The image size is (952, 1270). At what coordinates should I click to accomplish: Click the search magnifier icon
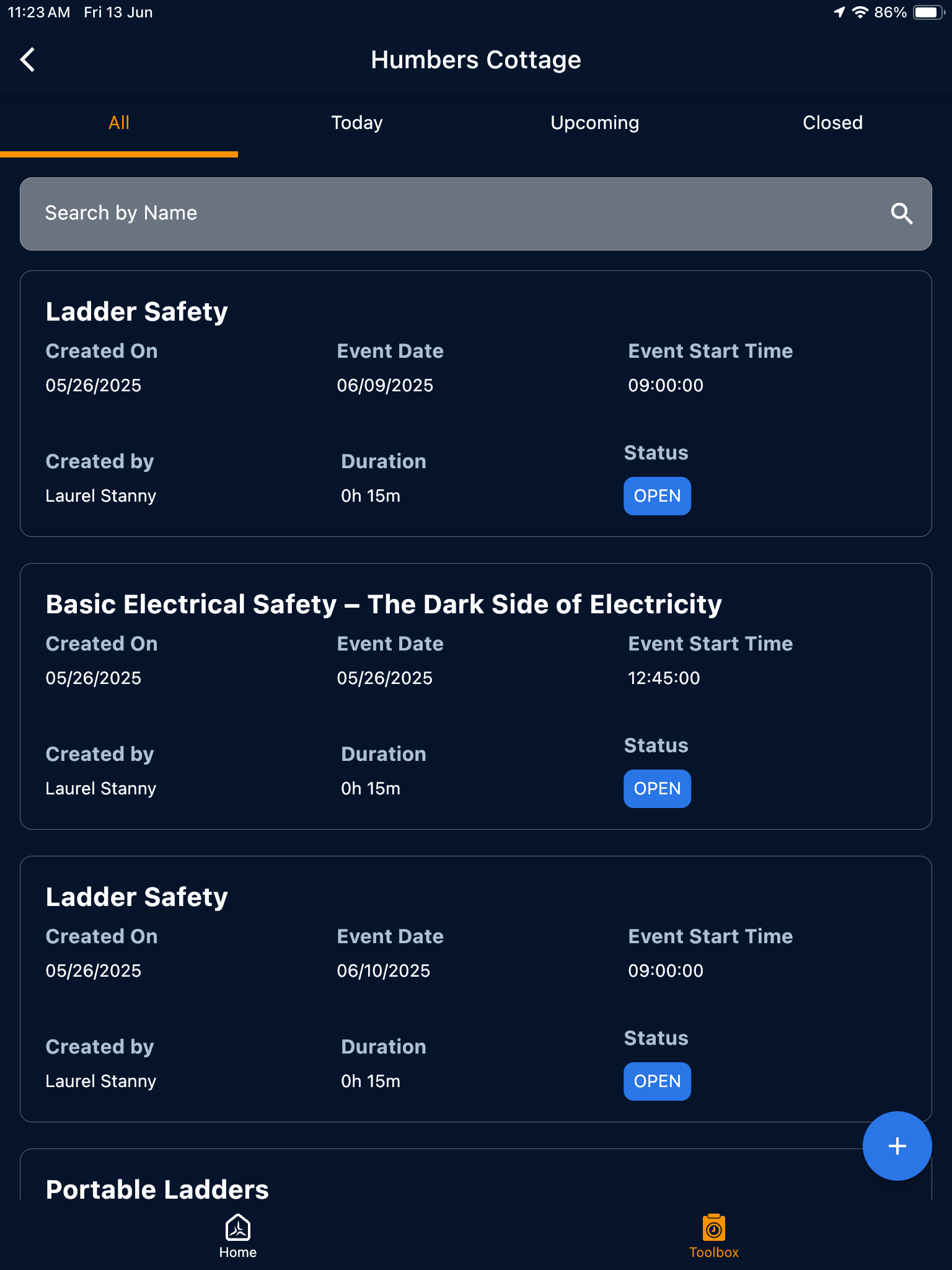point(901,214)
